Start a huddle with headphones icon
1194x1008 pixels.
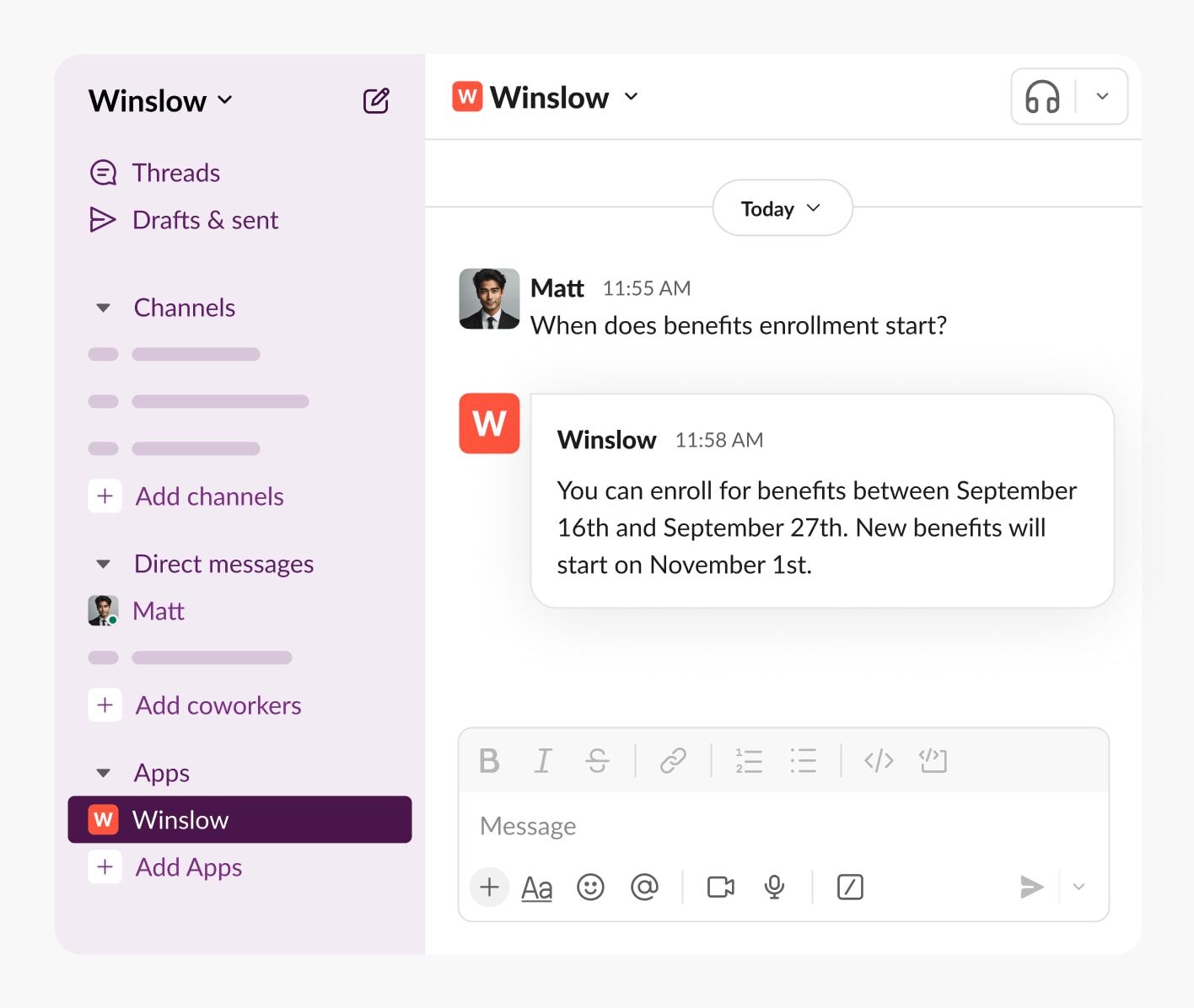[x=1042, y=97]
